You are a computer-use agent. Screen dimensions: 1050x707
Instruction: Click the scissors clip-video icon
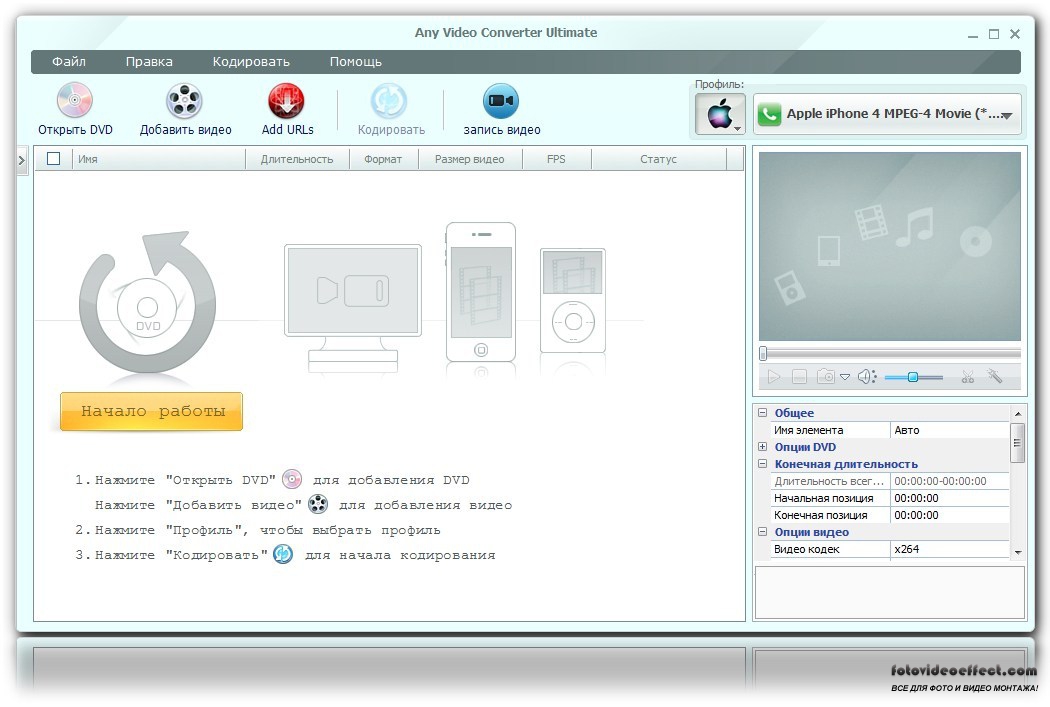[x=968, y=377]
